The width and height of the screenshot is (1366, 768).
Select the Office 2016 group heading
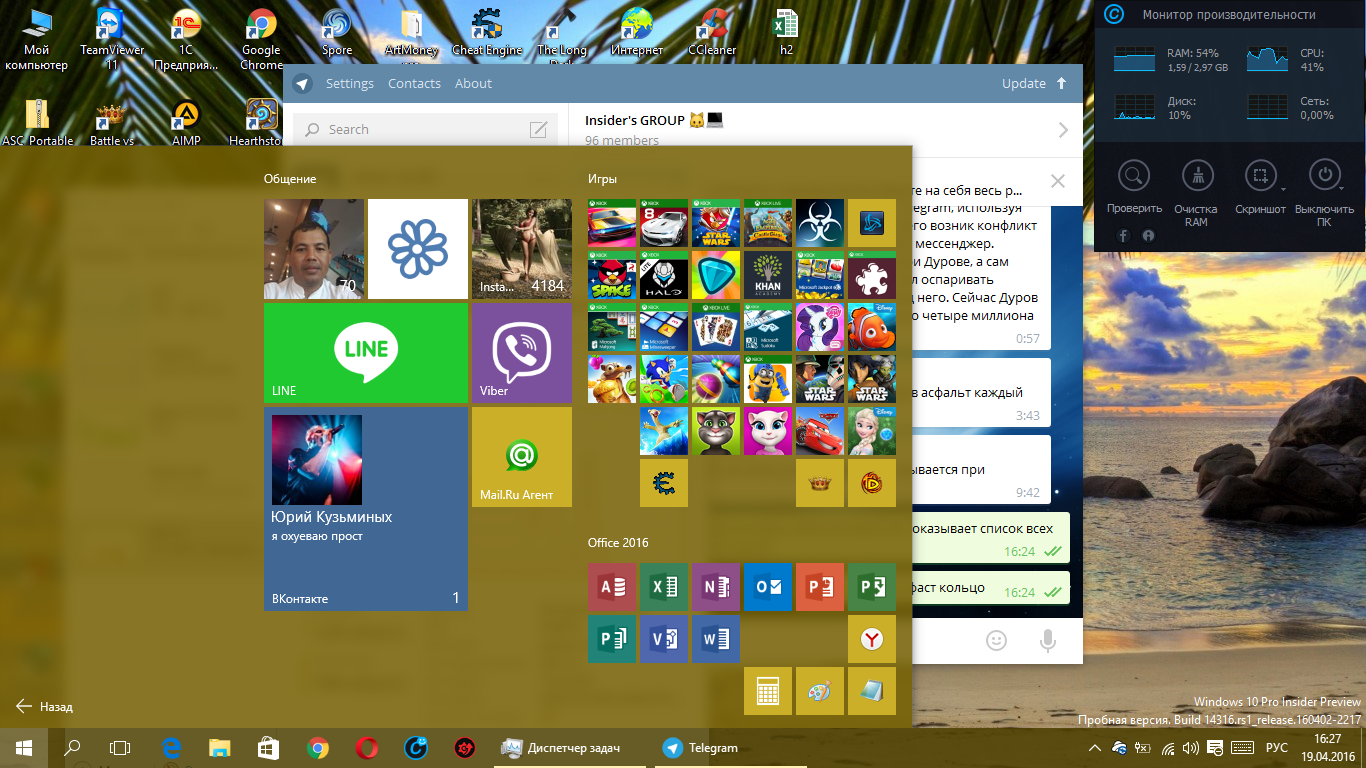click(x=618, y=543)
